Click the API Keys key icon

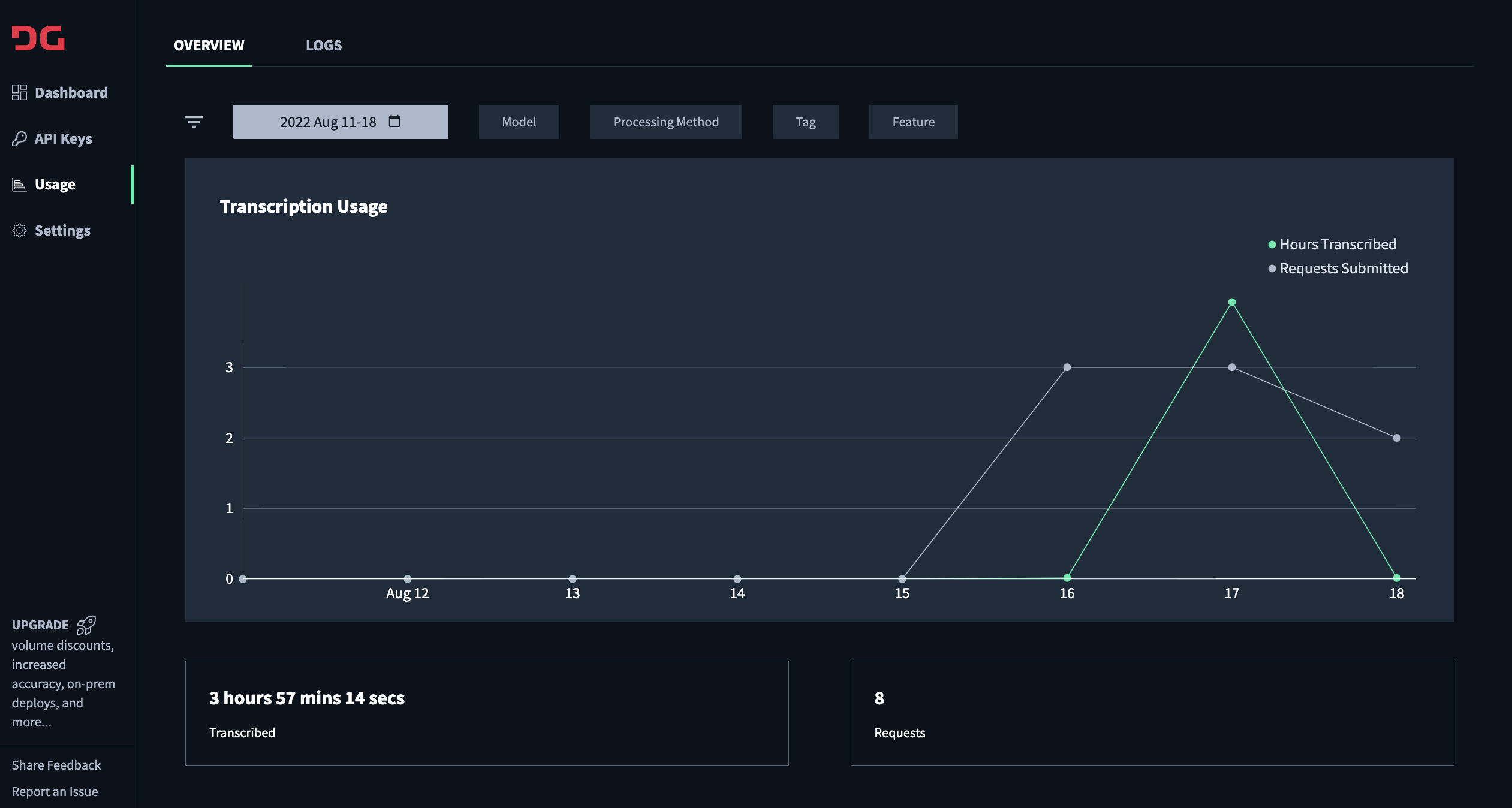tap(19, 138)
